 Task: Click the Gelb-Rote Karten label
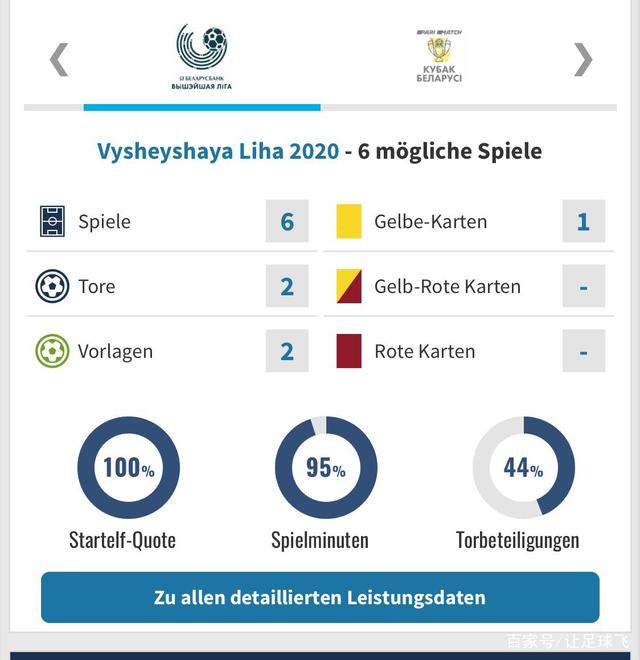click(x=447, y=286)
